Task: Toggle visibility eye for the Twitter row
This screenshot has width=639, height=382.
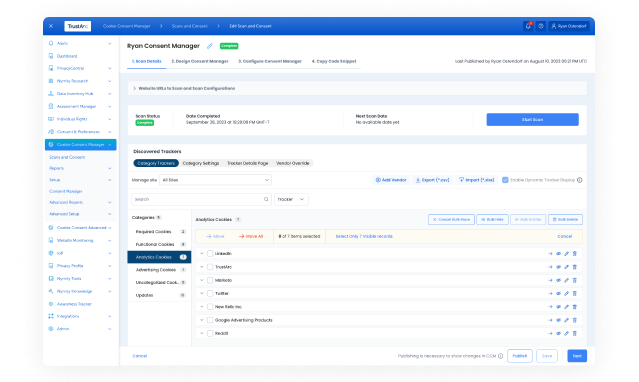Action: [x=558, y=294]
